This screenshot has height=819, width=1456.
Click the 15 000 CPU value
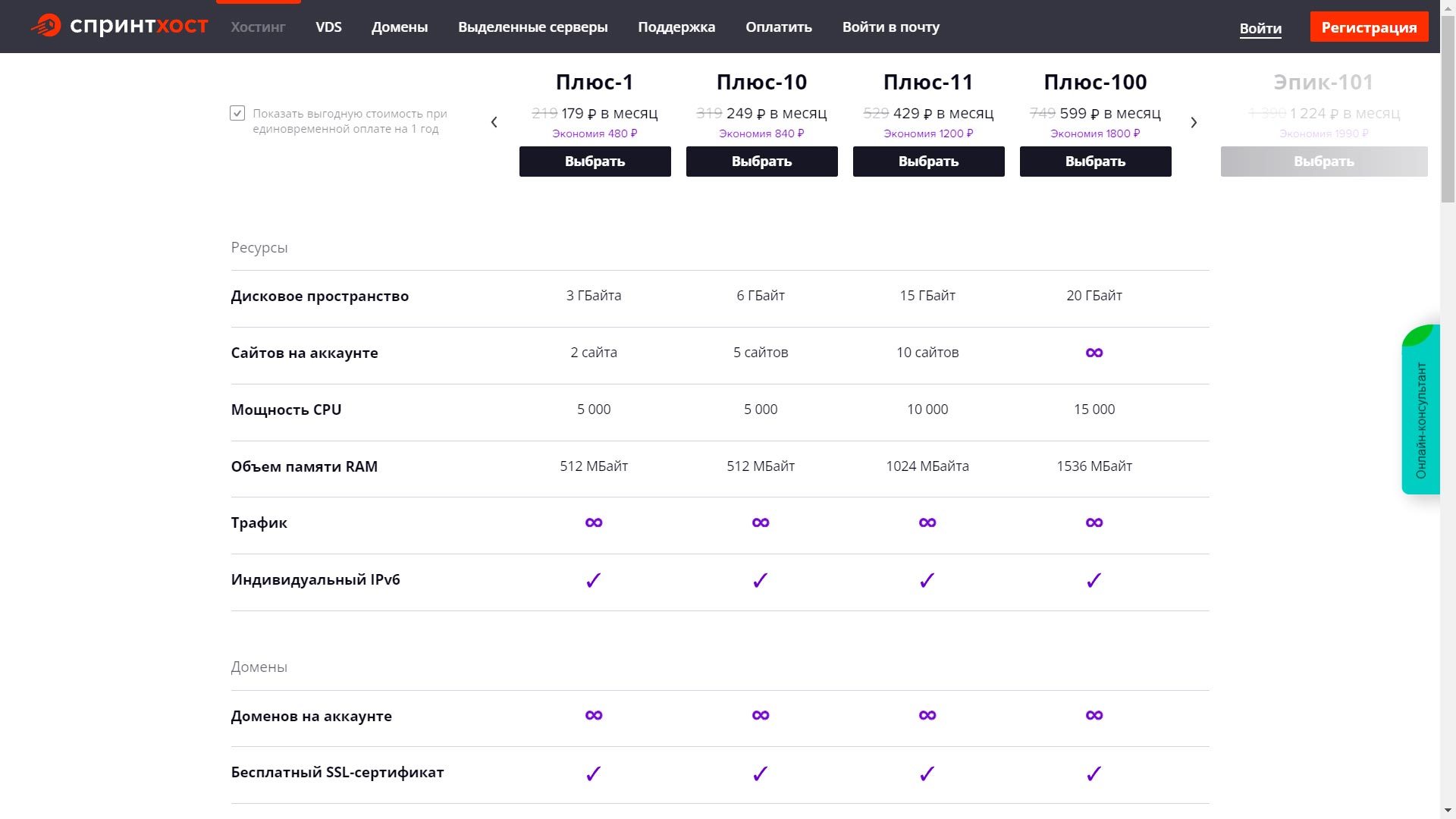point(1094,409)
